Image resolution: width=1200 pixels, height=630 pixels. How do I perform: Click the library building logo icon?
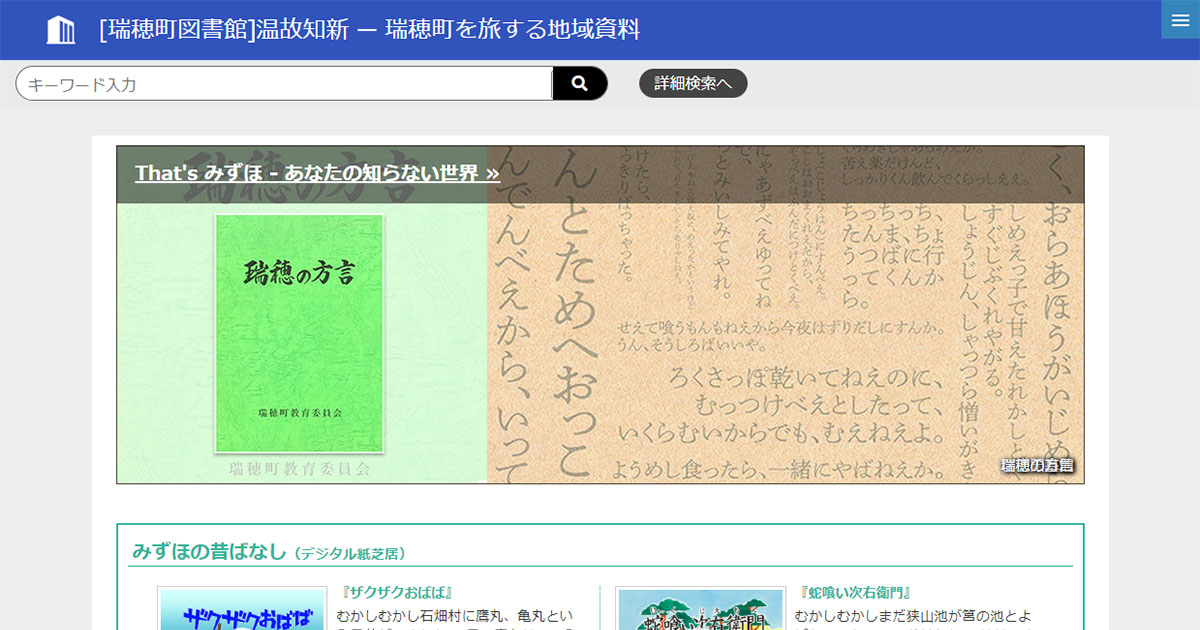[x=61, y=30]
